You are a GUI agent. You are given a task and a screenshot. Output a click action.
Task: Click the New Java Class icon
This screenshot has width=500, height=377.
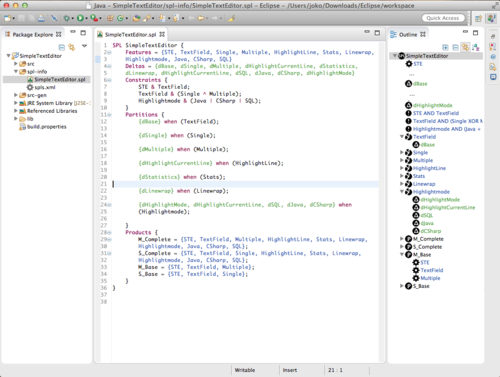(x=120, y=18)
